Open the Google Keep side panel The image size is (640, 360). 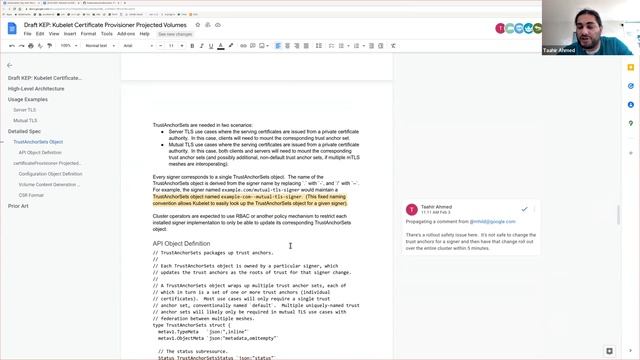point(631,67)
